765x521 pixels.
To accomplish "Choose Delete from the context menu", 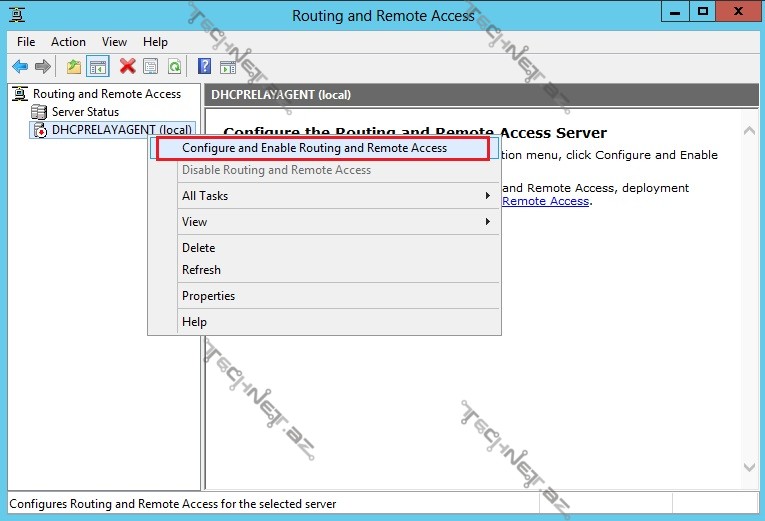I will [198, 248].
